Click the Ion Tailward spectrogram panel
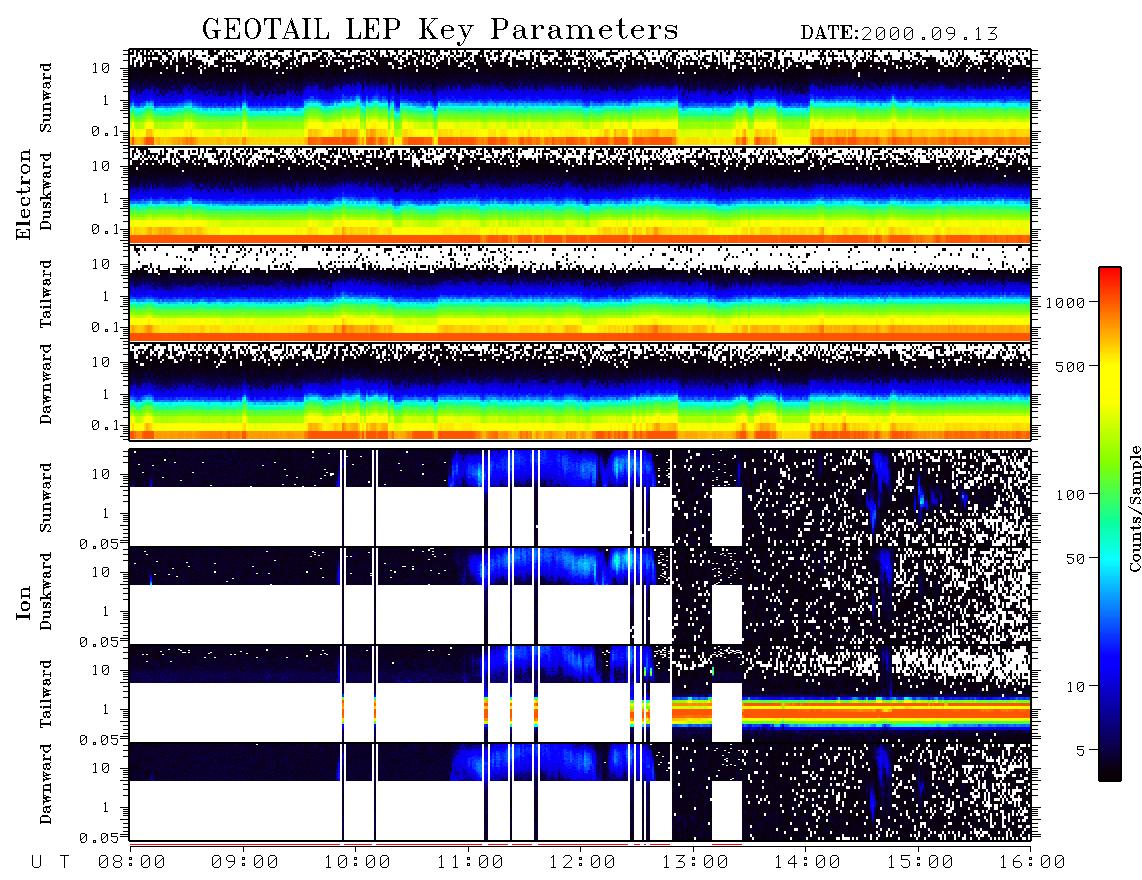This screenshot has height=880, width=1142. [x=580, y=694]
